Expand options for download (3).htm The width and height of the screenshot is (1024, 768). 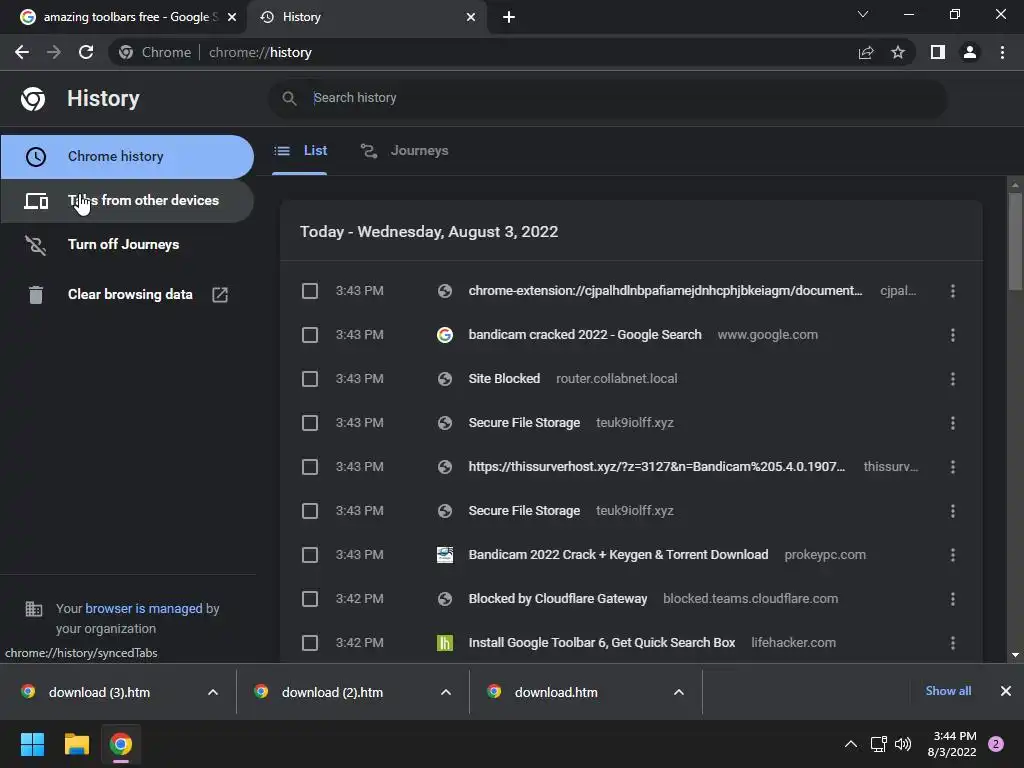(x=212, y=692)
